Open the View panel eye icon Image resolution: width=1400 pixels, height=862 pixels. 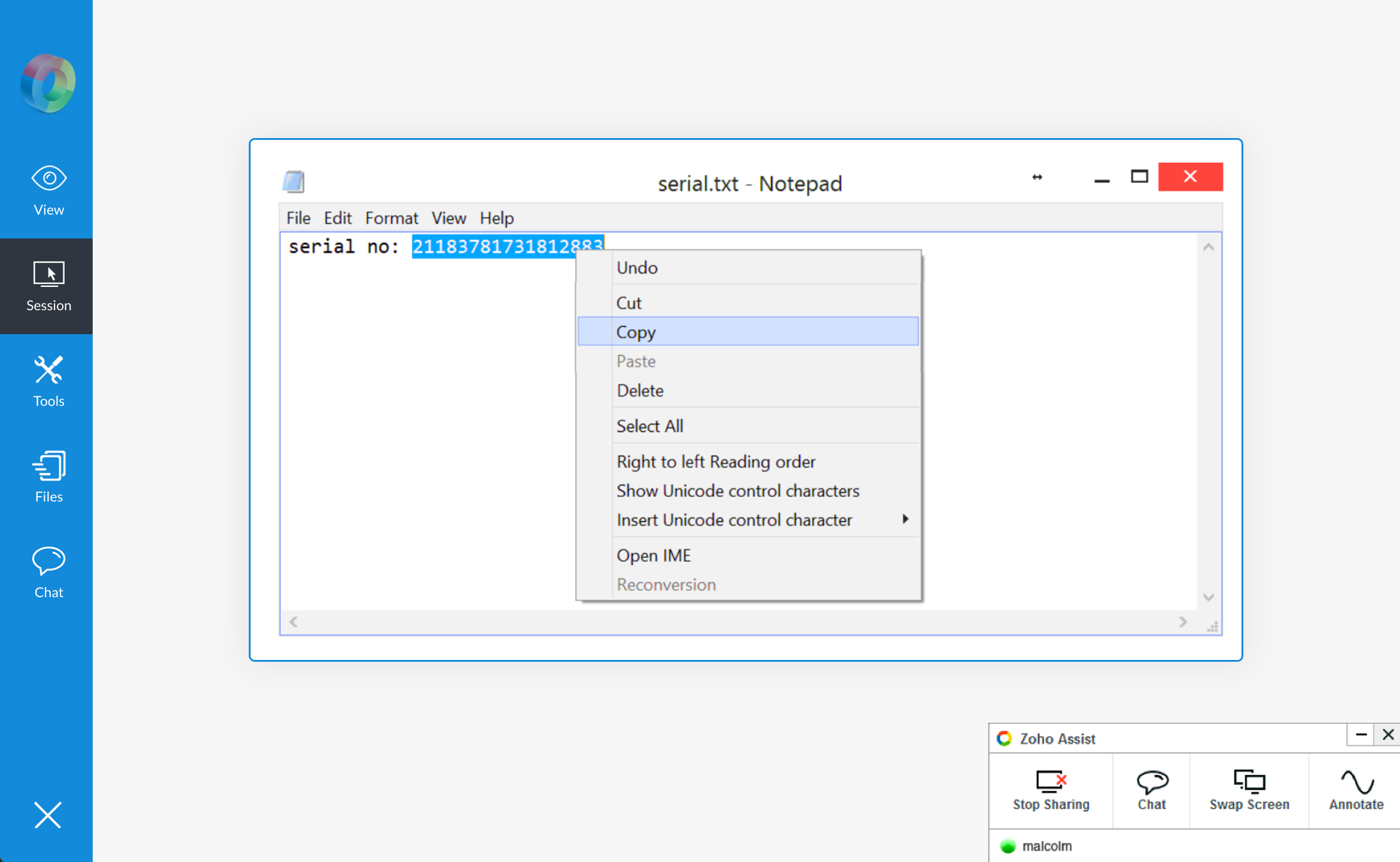pyautogui.click(x=48, y=178)
